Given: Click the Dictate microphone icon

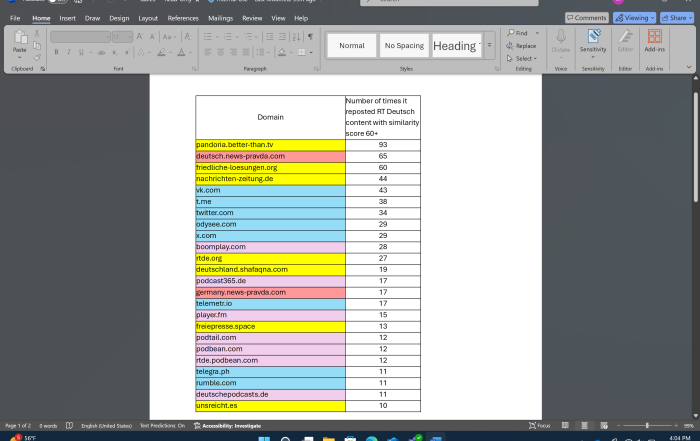Looking at the screenshot, I should point(561,36).
